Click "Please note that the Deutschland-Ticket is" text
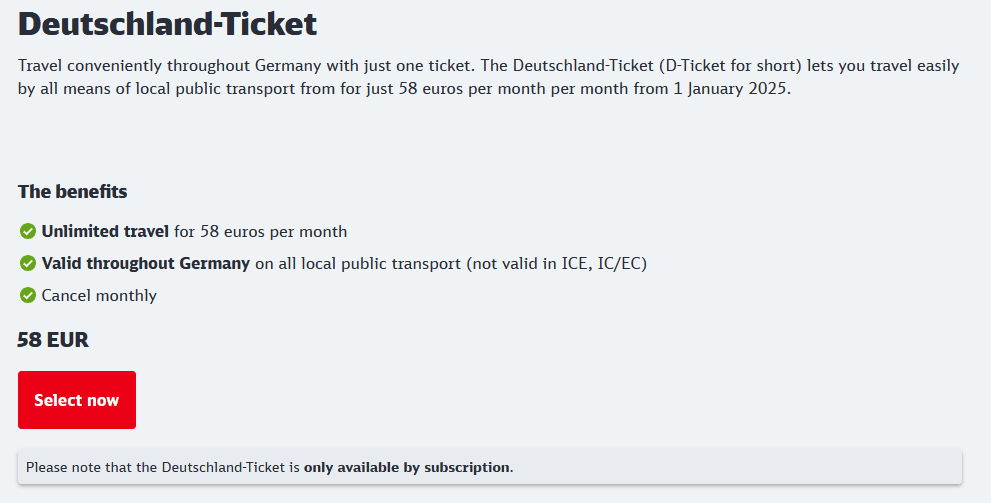991x503 pixels. pyautogui.click(x=163, y=467)
